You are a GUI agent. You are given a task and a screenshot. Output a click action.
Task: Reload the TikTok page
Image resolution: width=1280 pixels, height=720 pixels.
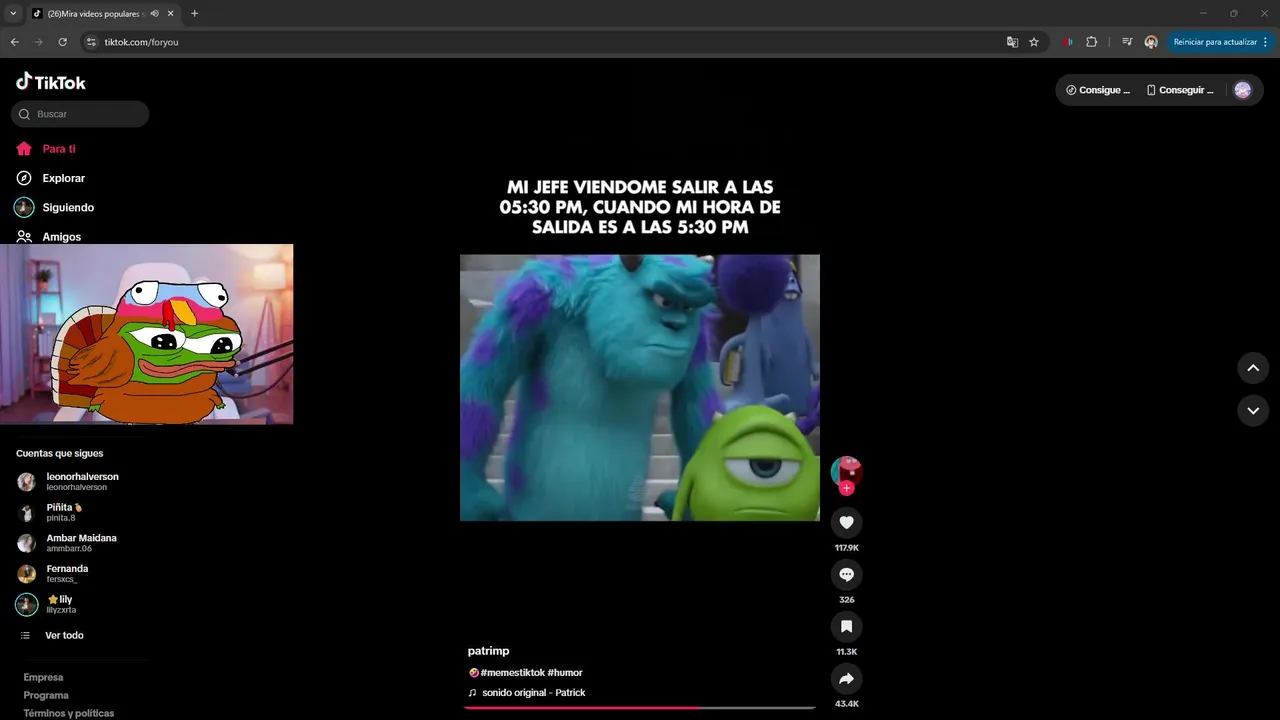pyautogui.click(x=63, y=42)
